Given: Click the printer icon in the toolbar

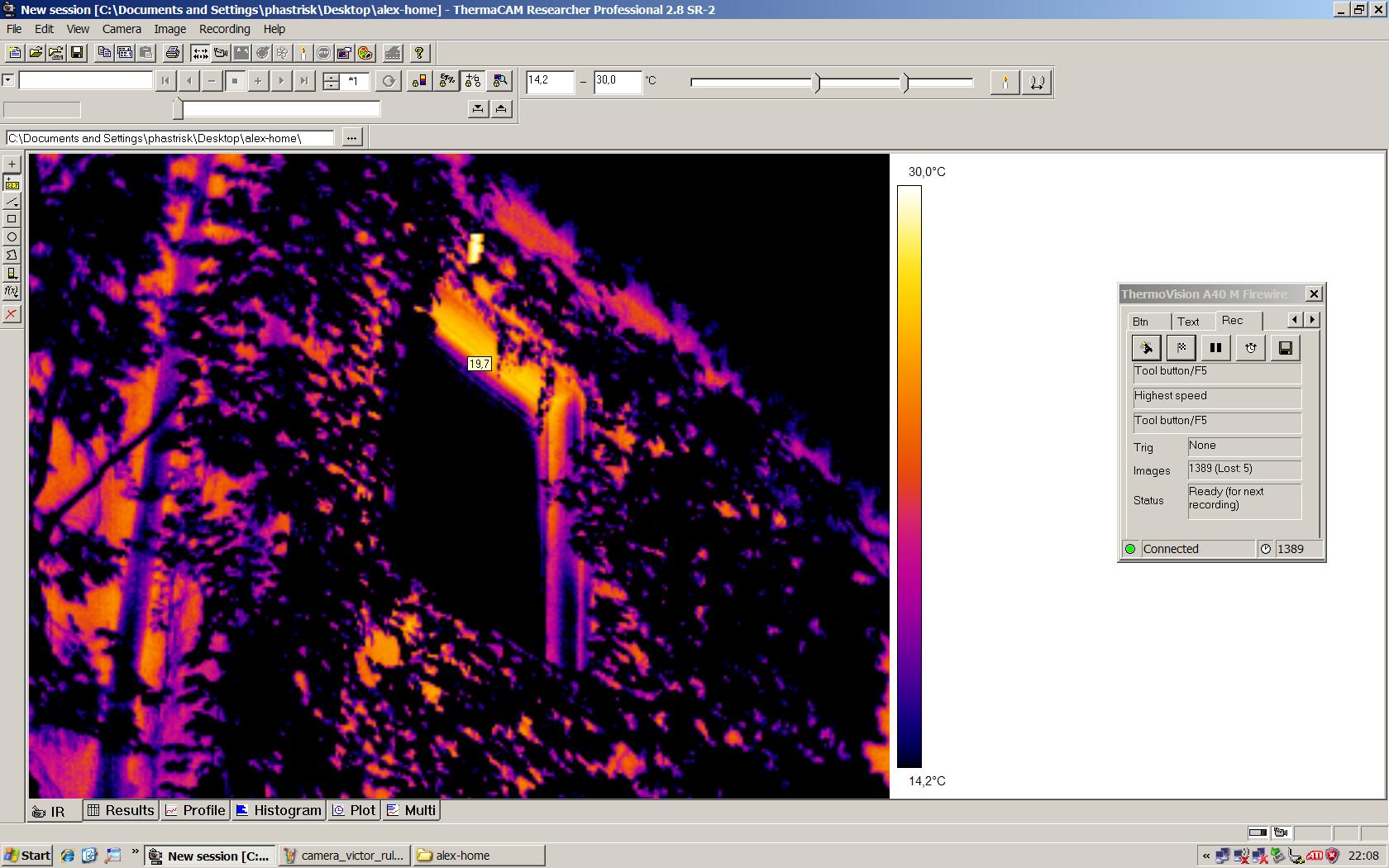Looking at the screenshot, I should point(172,53).
